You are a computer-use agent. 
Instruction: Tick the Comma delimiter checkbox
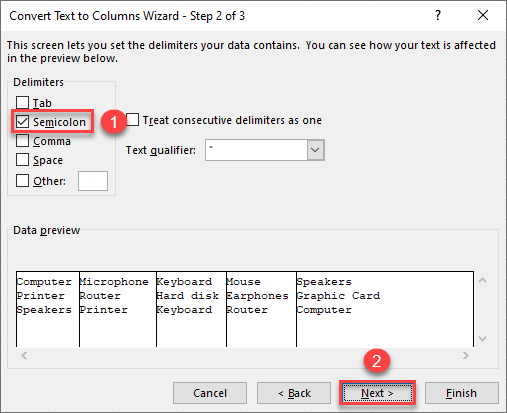tap(22, 141)
